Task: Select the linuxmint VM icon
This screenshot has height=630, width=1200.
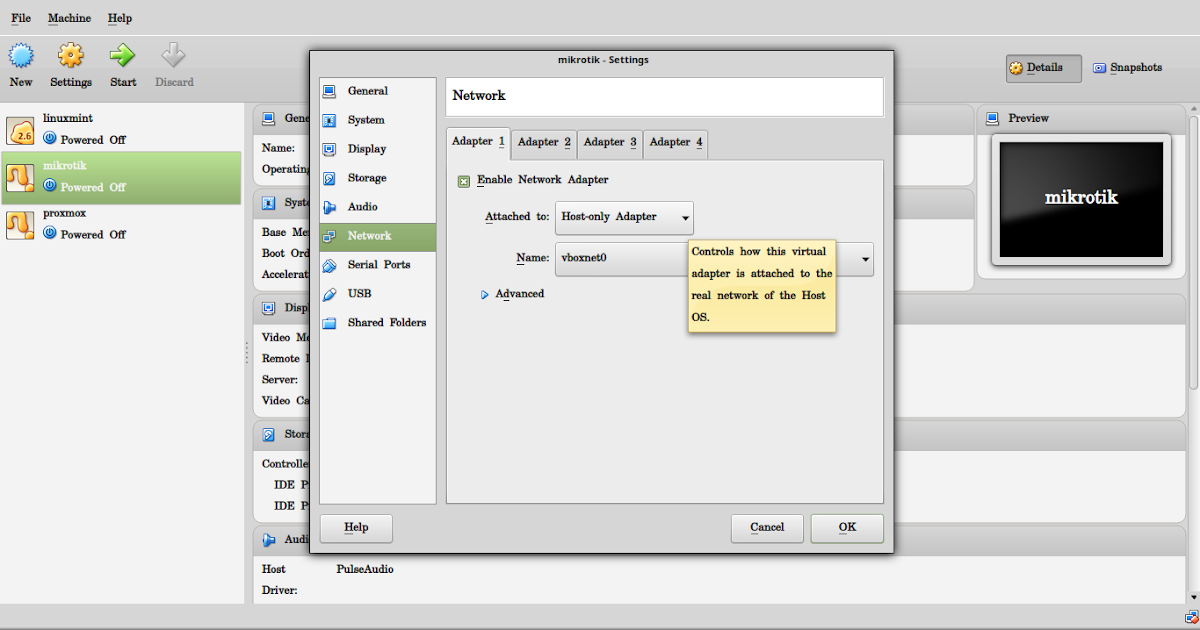Action: coord(21,129)
